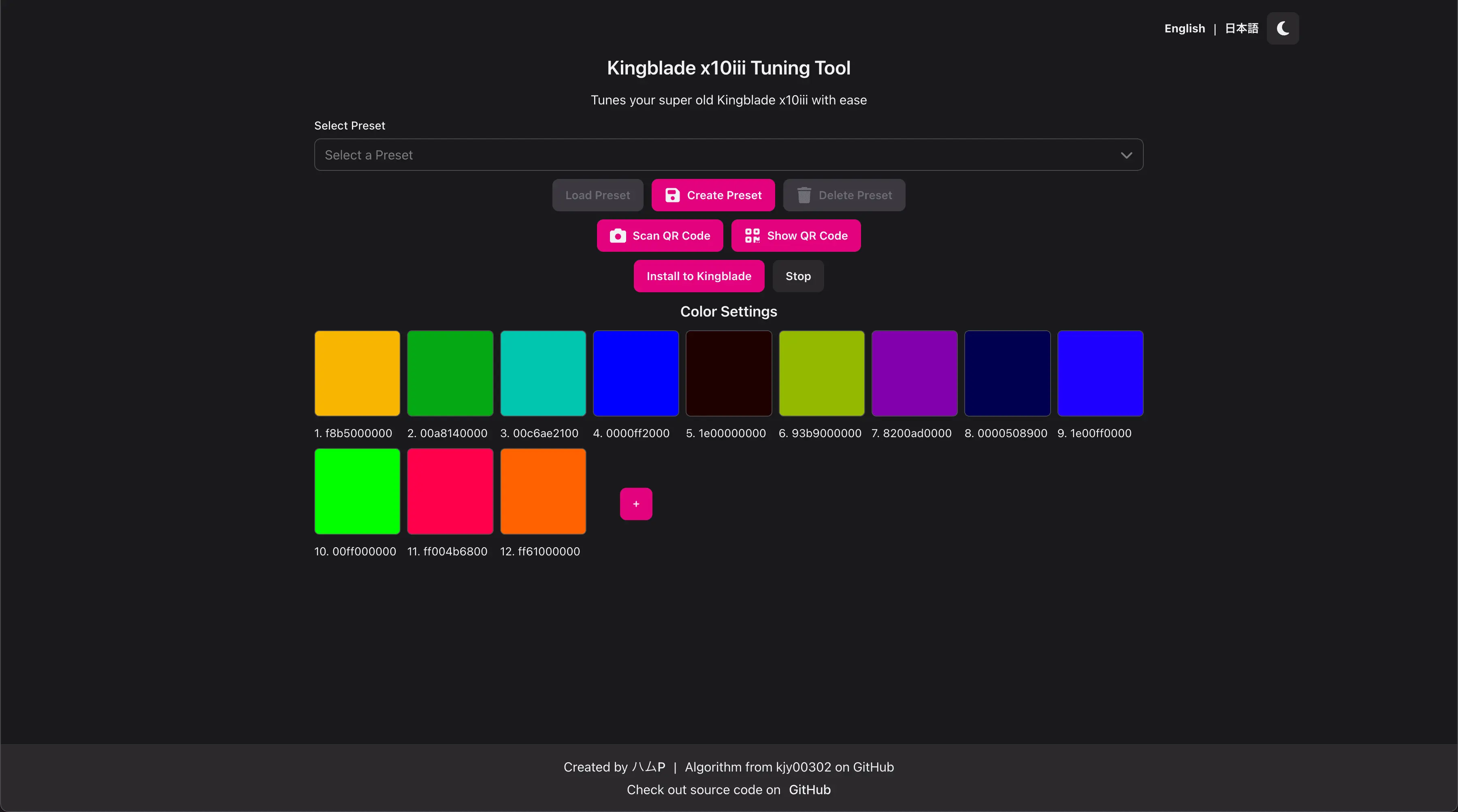Open the ハムP creator link

[x=649, y=767]
